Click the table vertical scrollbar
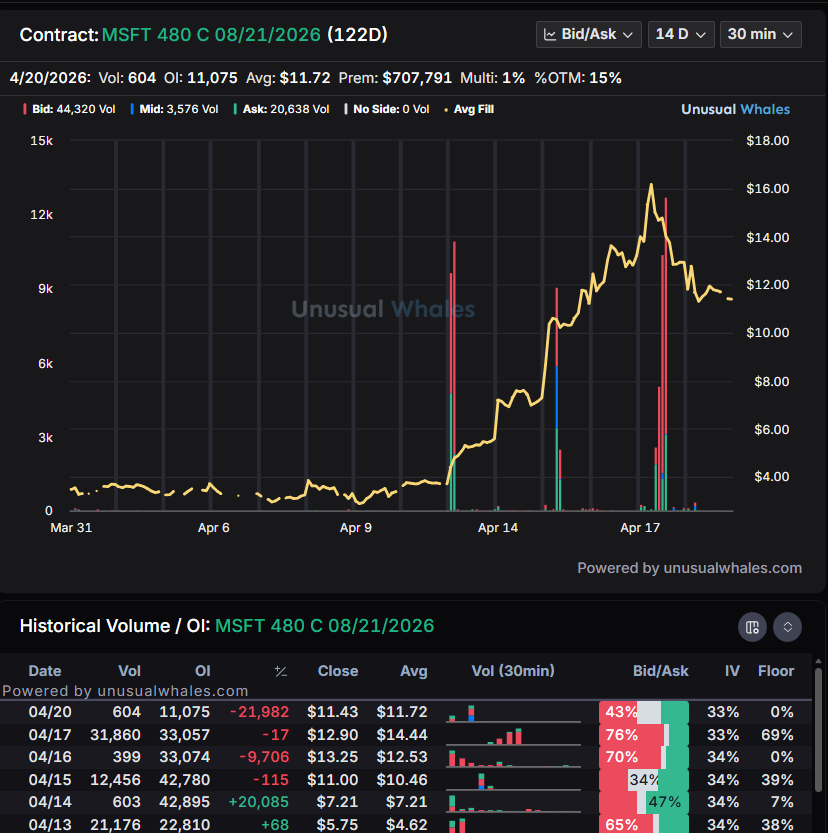This screenshot has width=828, height=833. 818,730
